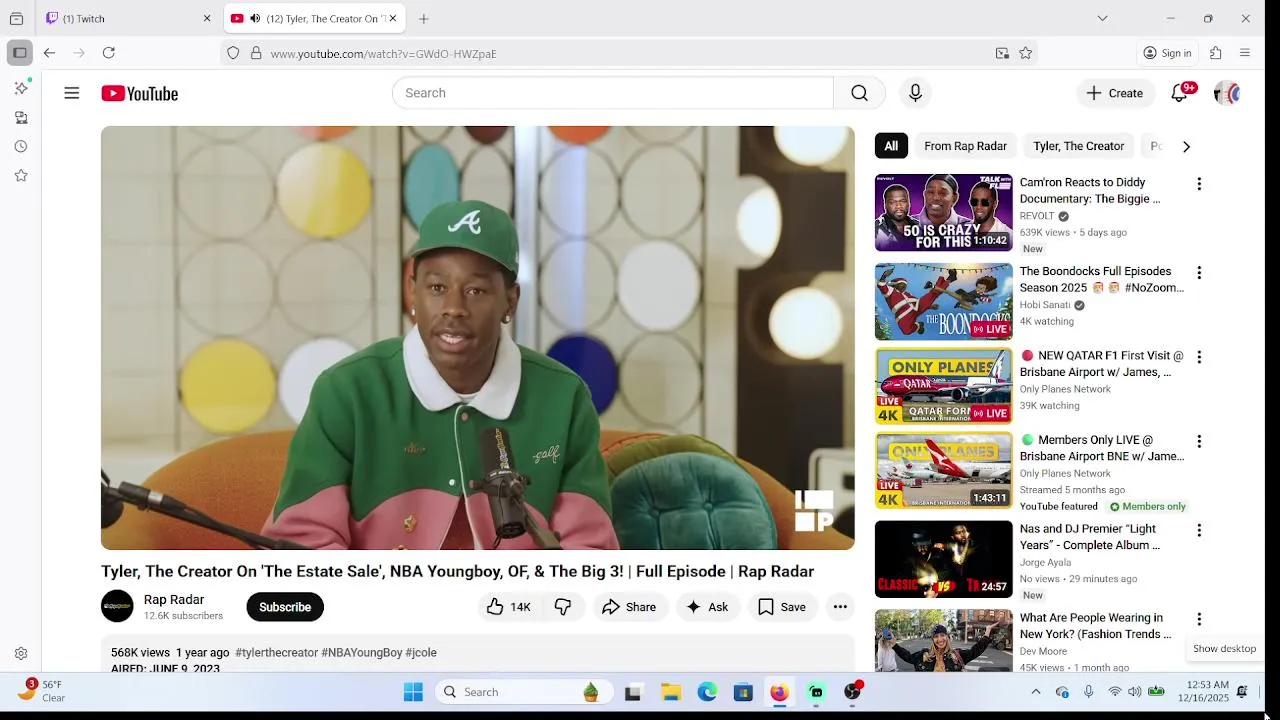Open Firefox extensions puzzle icon
1280x720 pixels.
click(1216, 53)
